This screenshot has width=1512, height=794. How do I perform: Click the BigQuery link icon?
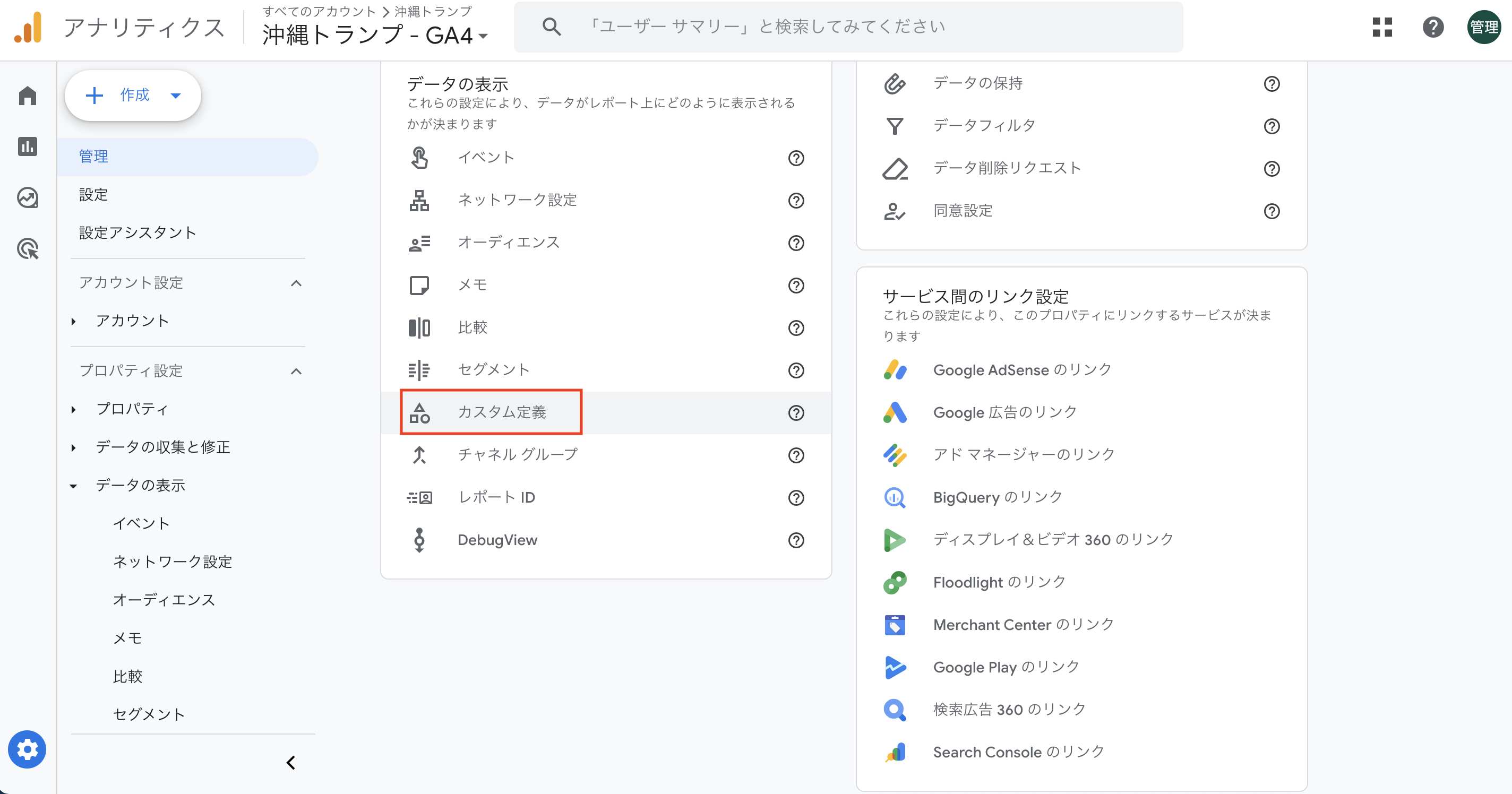(895, 498)
